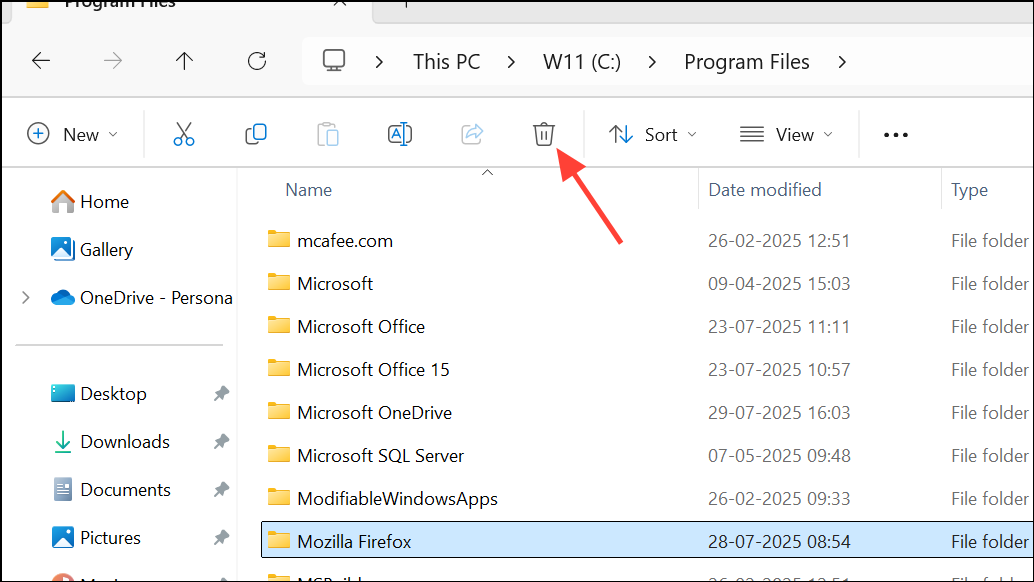Select Downloads in the sidebar
This screenshot has width=1034, height=582.
click(124, 442)
